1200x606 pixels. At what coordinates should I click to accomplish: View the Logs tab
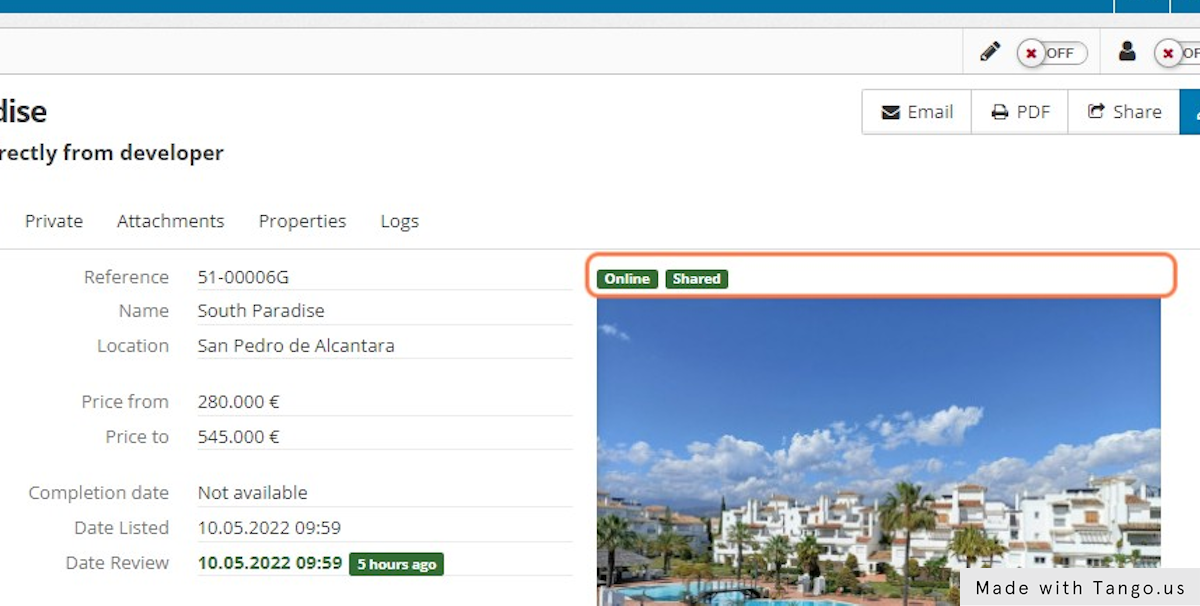point(399,221)
